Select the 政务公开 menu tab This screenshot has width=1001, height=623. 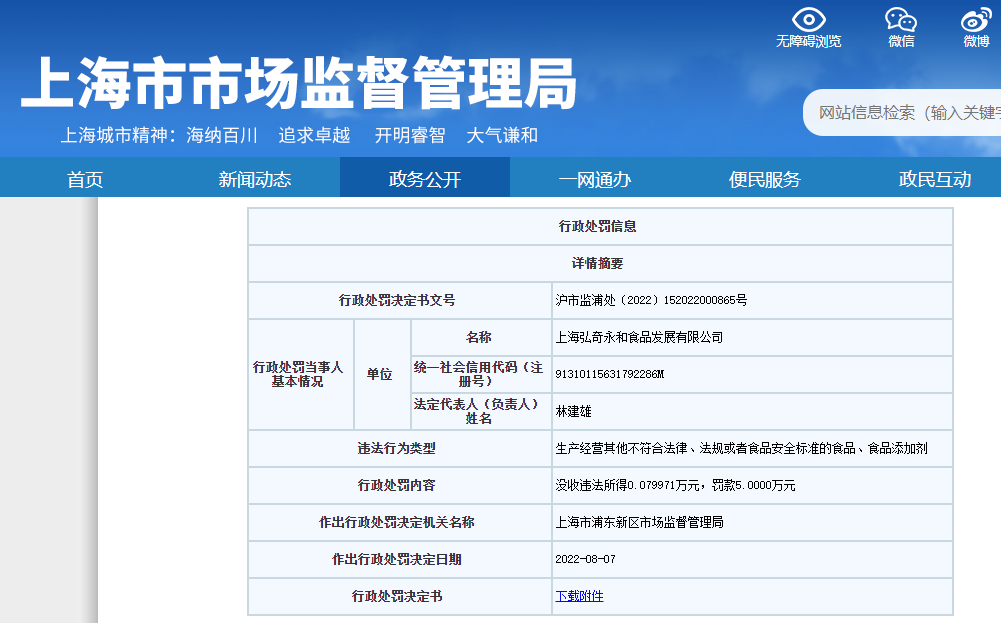(425, 179)
